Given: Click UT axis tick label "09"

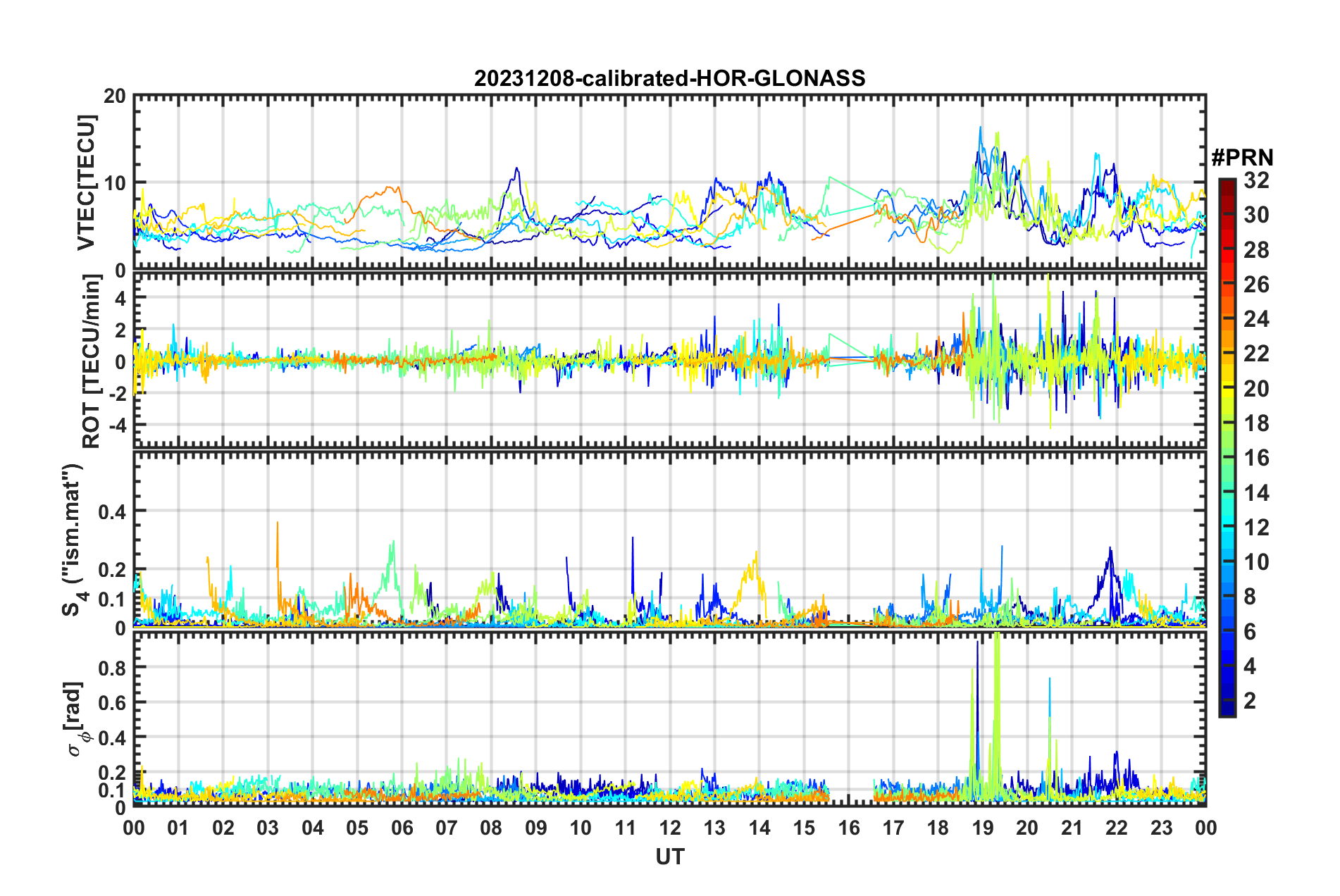Looking at the screenshot, I should click(x=536, y=828).
